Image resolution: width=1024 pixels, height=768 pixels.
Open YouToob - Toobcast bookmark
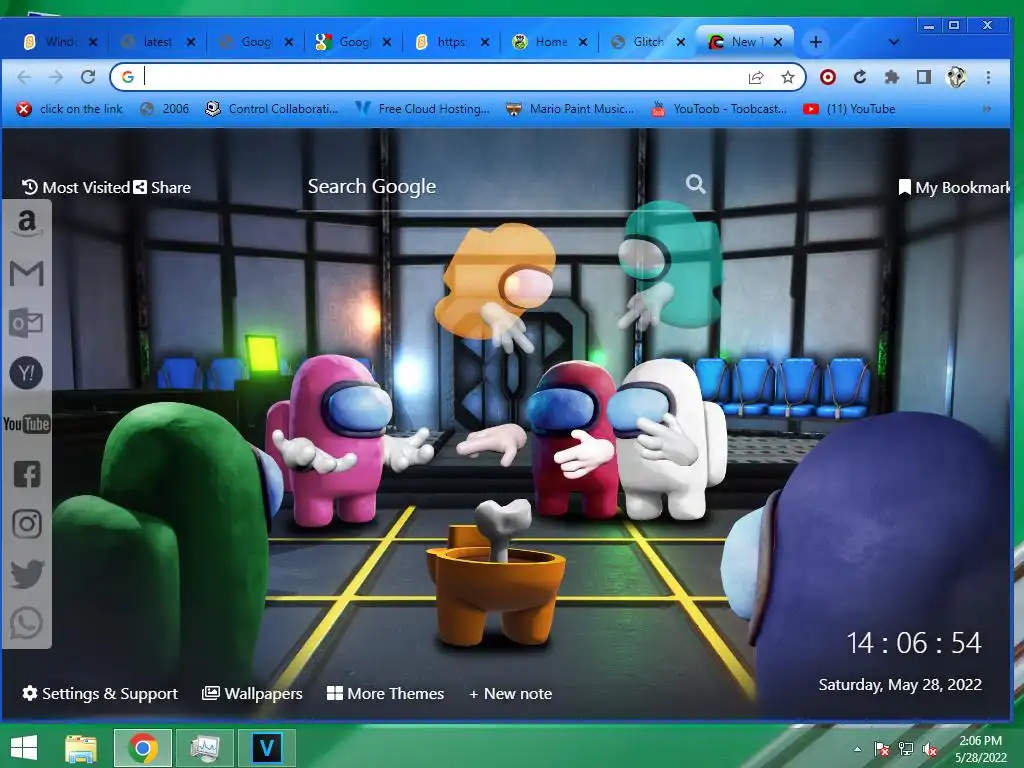tap(719, 109)
